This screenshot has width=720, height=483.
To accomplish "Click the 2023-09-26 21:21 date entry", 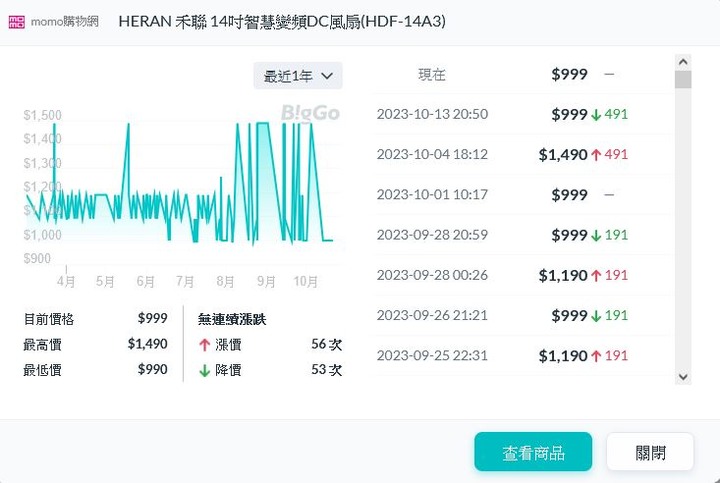I will coord(432,315).
